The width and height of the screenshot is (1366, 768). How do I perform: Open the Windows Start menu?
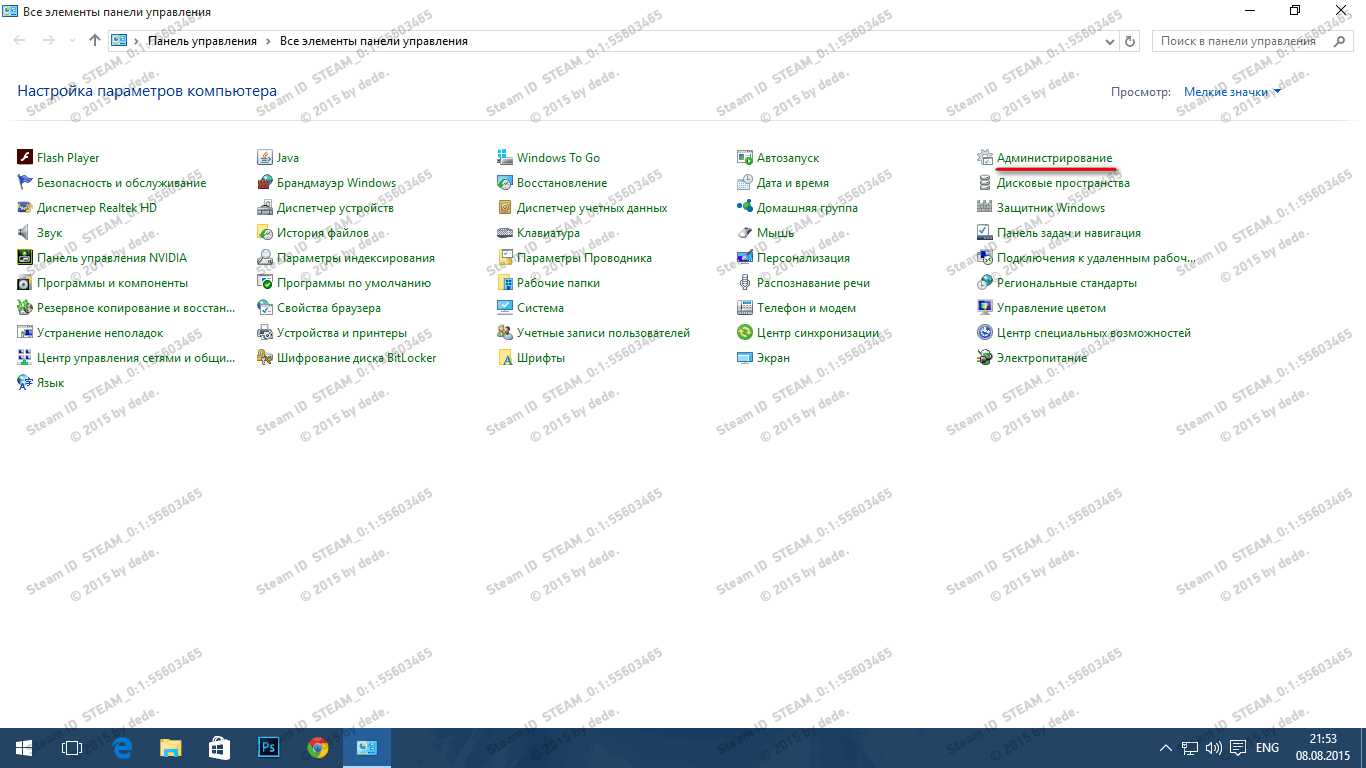click(24, 748)
